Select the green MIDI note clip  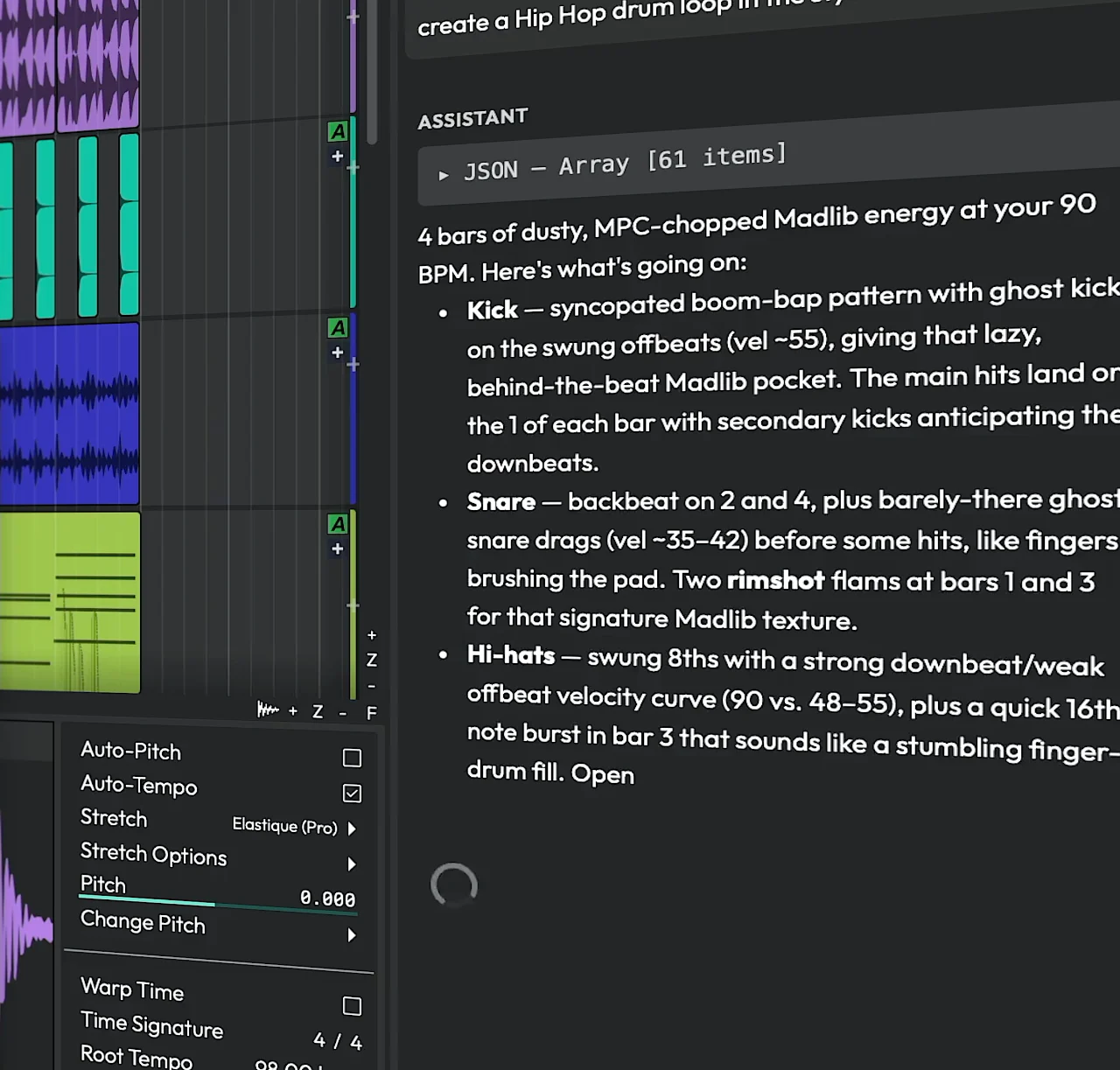click(70, 603)
